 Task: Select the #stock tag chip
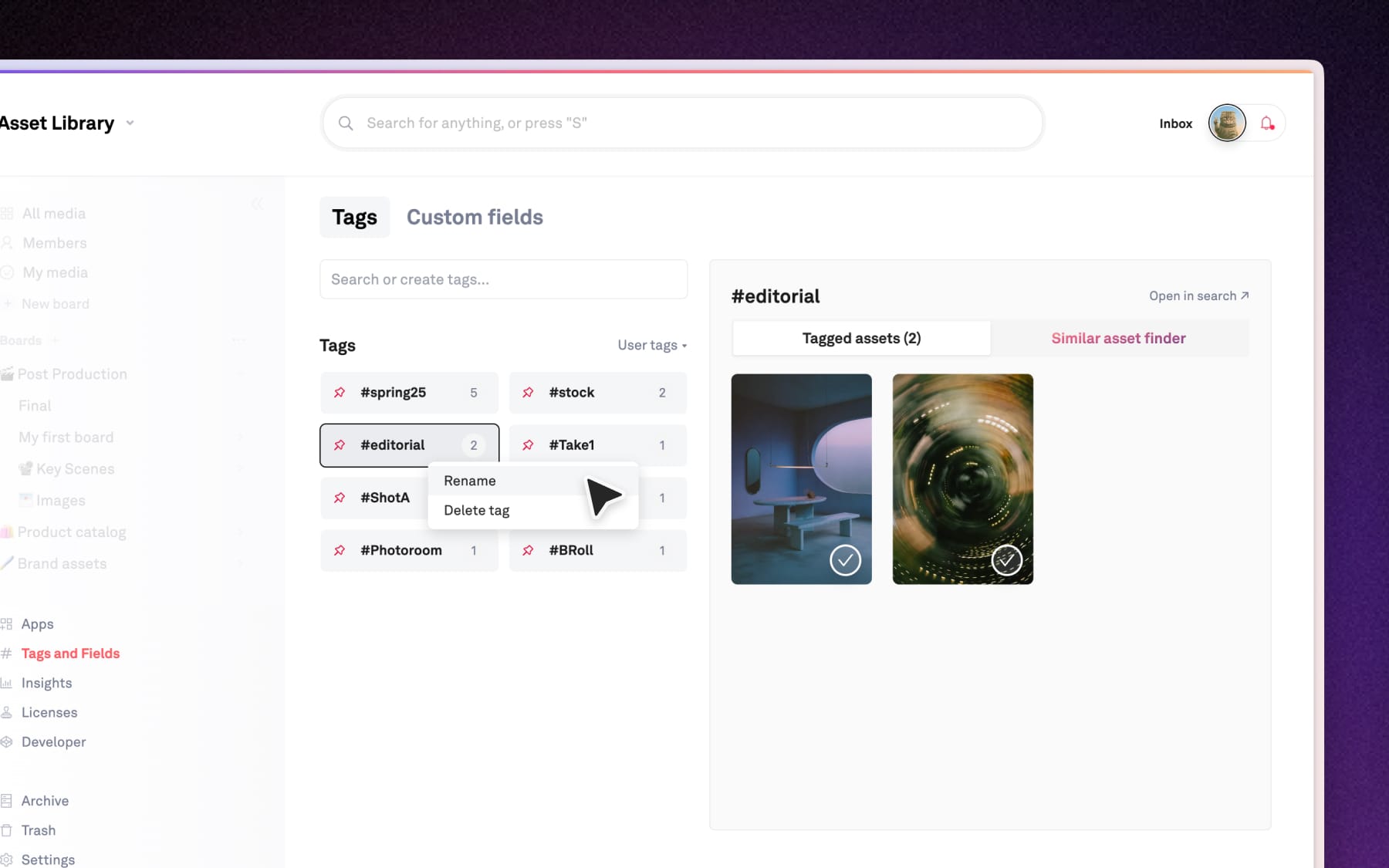point(598,393)
